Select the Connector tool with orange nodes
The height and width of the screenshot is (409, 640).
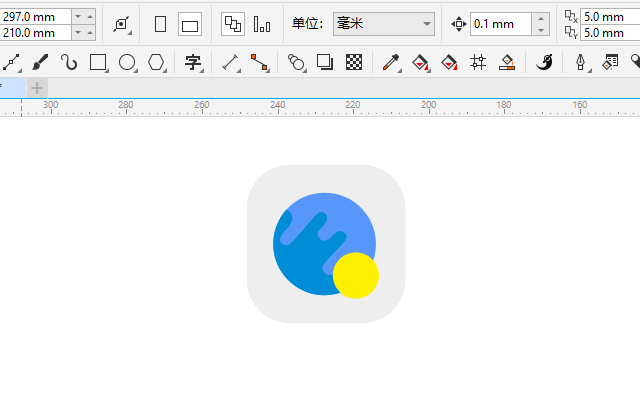pos(260,62)
